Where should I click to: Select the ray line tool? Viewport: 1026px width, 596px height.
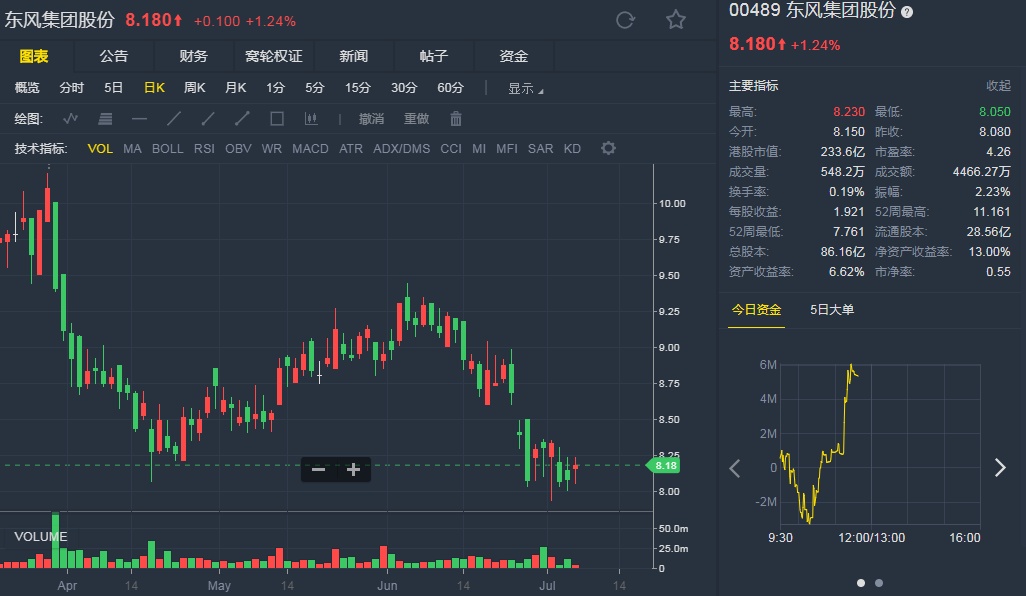click(208, 118)
